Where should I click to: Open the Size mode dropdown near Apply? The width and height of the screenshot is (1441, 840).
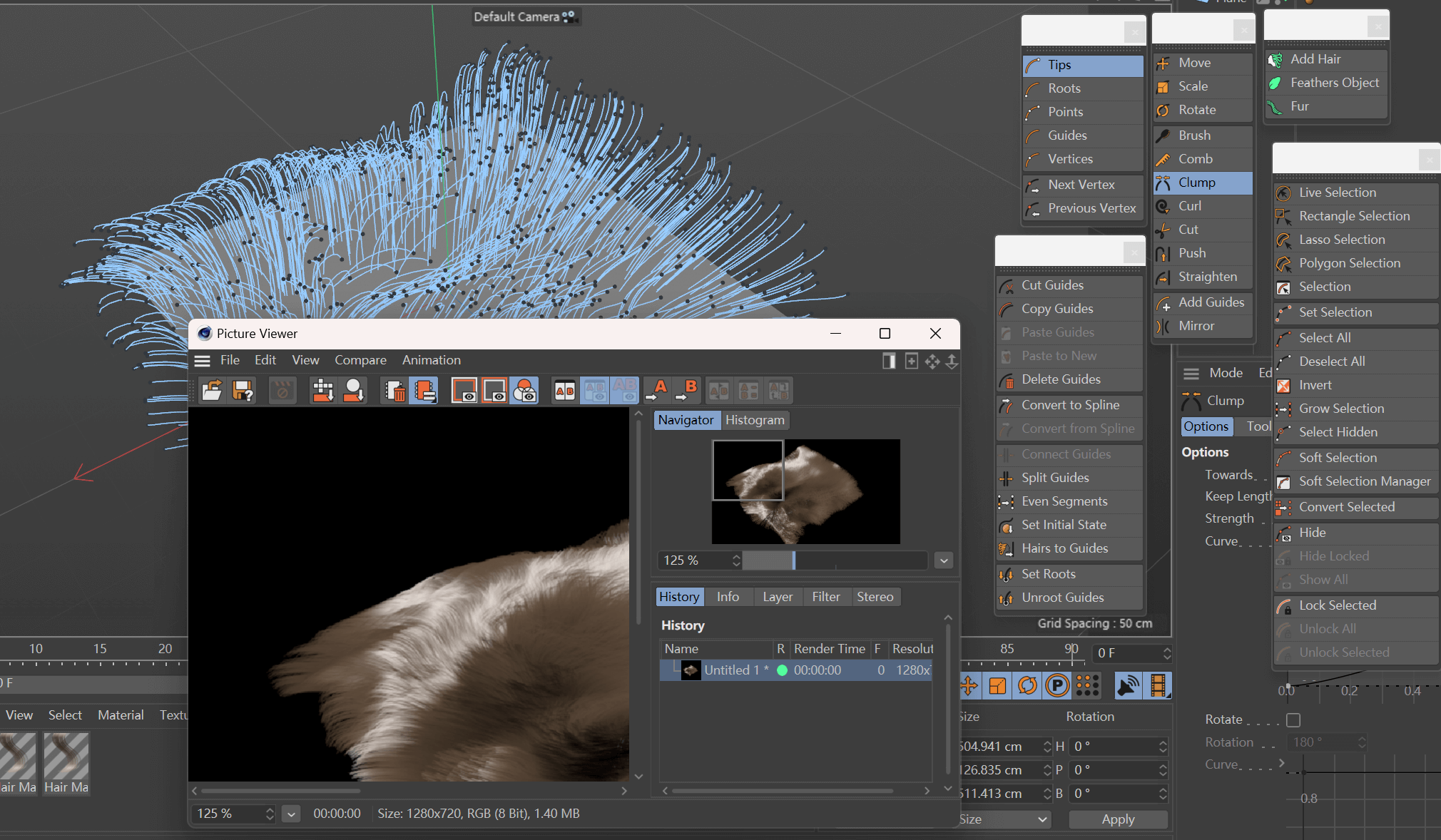[1005, 819]
